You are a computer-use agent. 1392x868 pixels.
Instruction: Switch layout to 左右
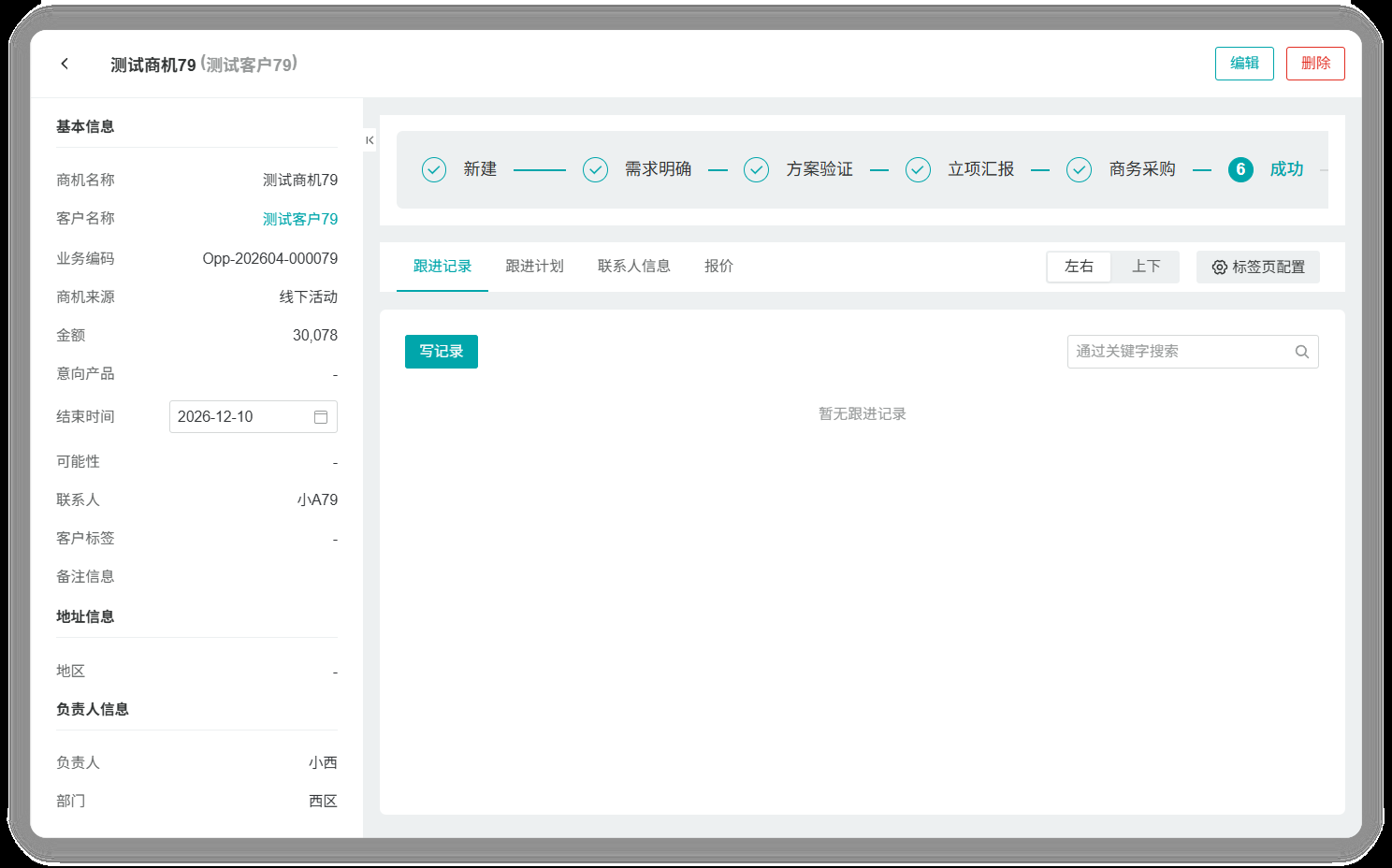(x=1079, y=267)
